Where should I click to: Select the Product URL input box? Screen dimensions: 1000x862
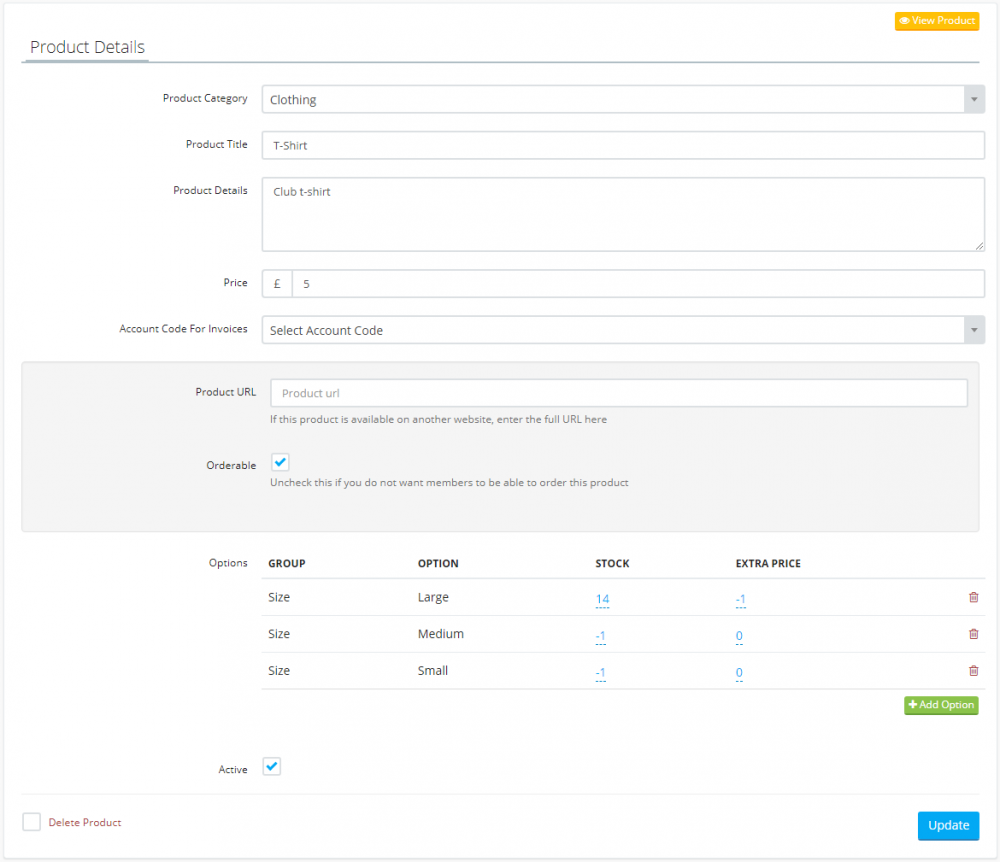pyautogui.click(x=618, y=393)
